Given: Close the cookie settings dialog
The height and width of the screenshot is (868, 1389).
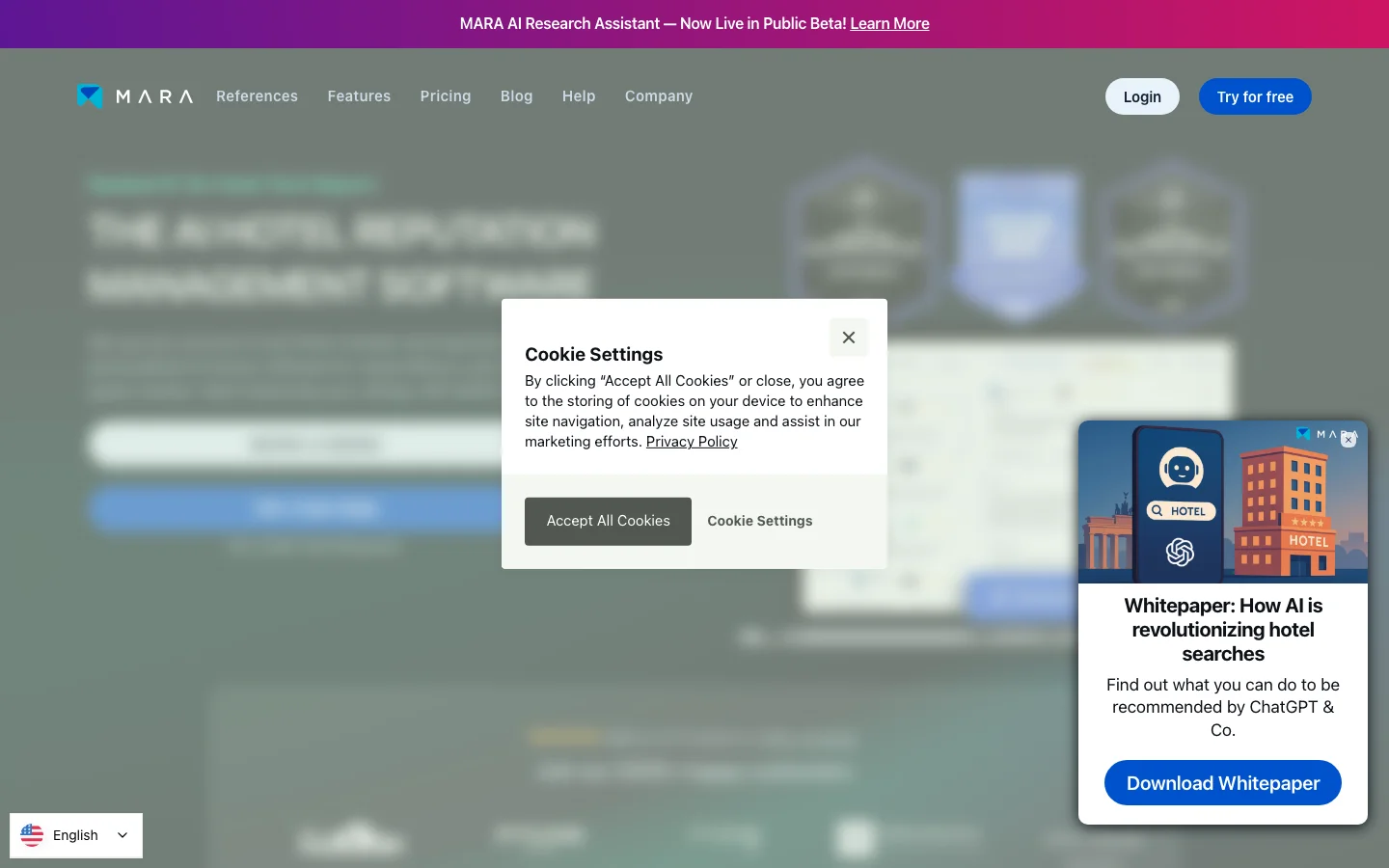Looking at the screenshot, I should coord(849,338).
